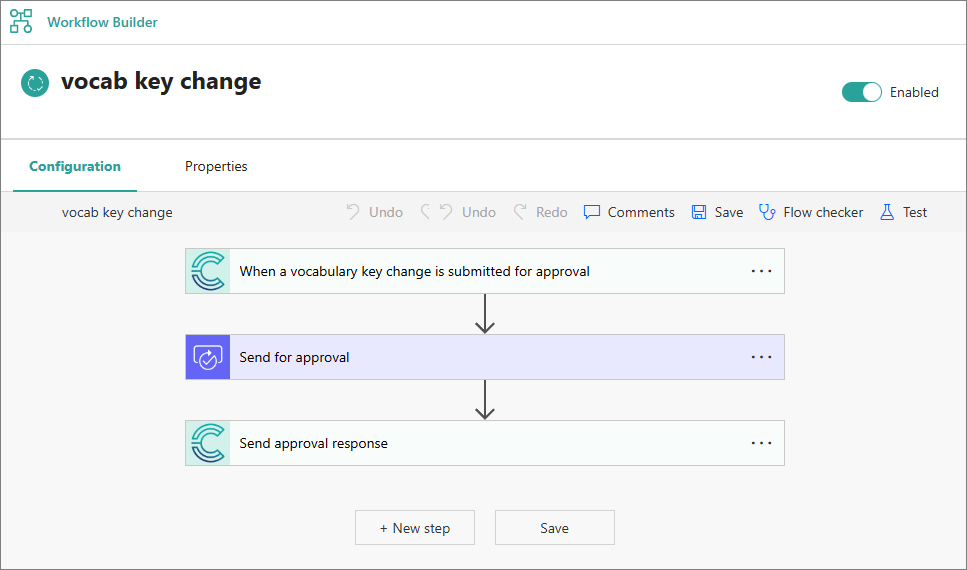
Task: Open the ellipsis menu on 'Send for approval'
Action: pos(761,357)
